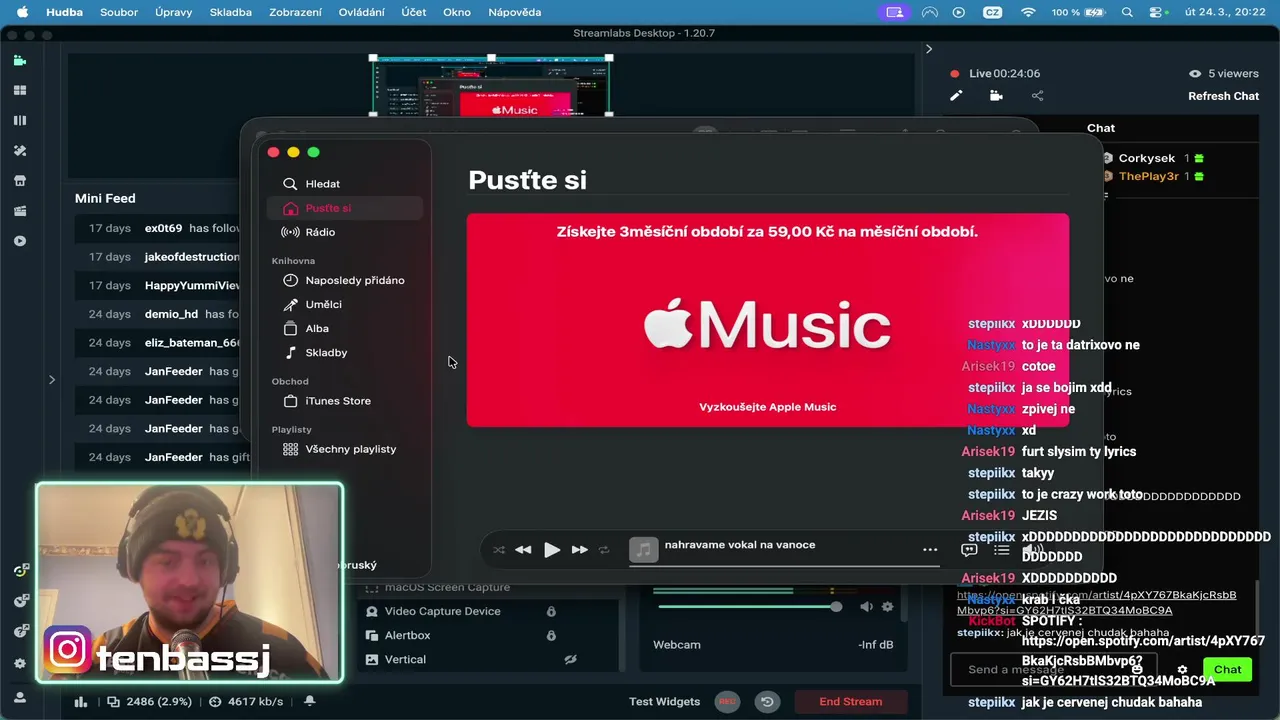
Task: Click the round REC record button
Action: pos(727,702)
